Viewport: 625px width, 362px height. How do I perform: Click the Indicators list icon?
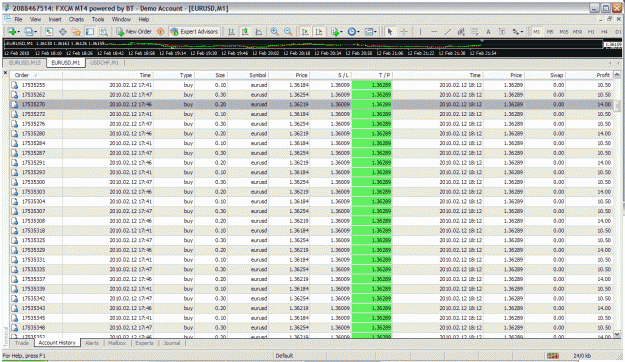(334, 31)
